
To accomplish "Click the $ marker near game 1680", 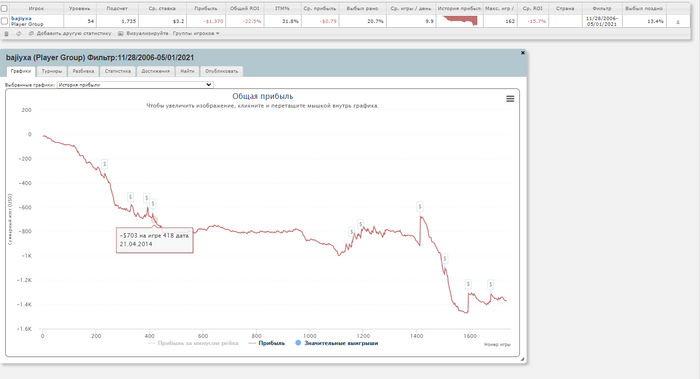I will click(x=491, y=284).
